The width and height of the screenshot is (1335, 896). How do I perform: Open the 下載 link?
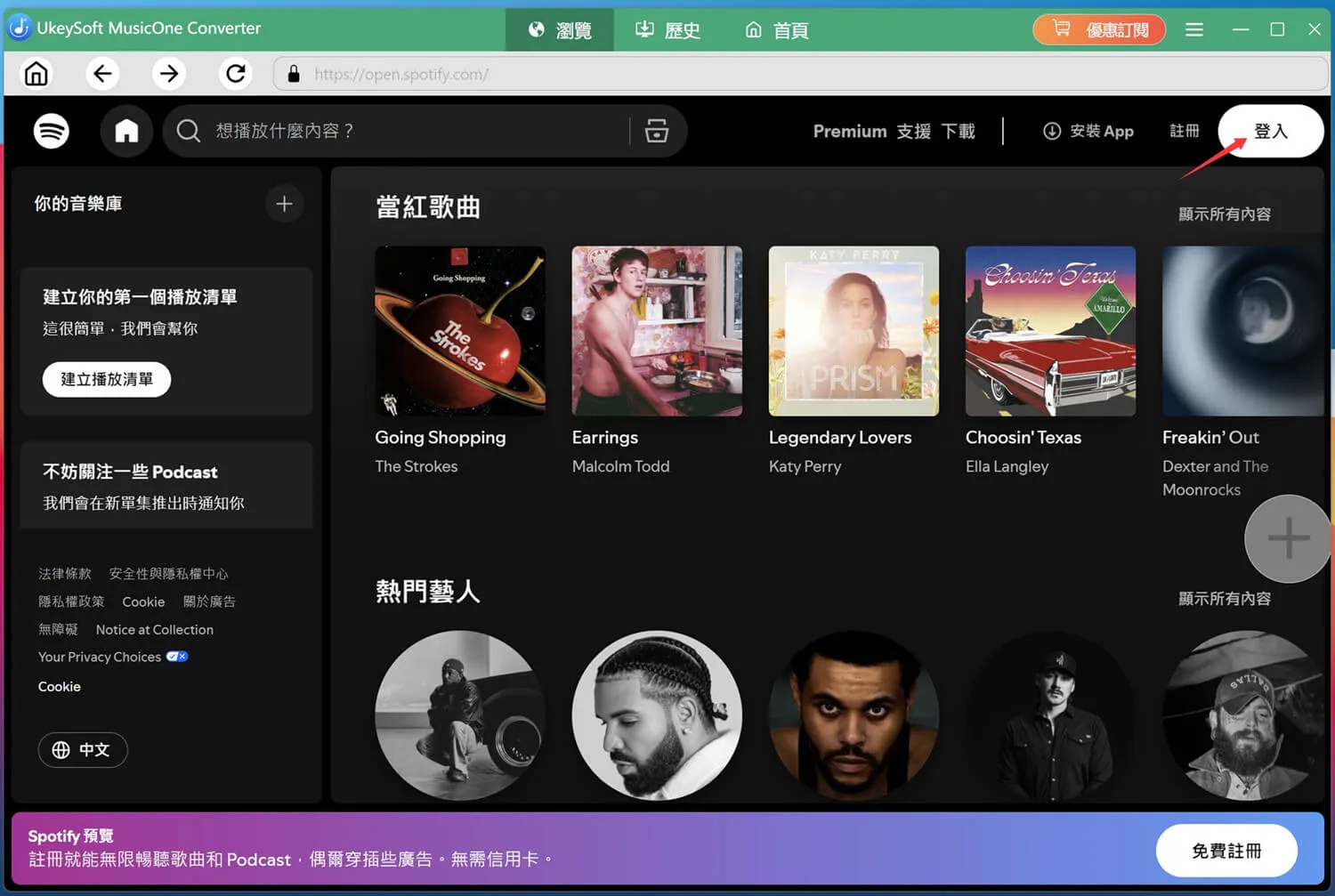959,132
